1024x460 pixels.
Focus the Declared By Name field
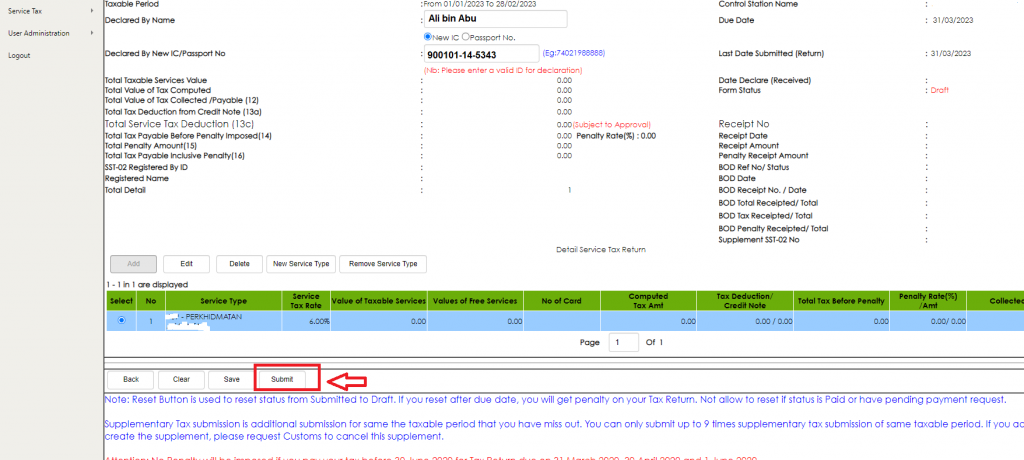point(494,18)
